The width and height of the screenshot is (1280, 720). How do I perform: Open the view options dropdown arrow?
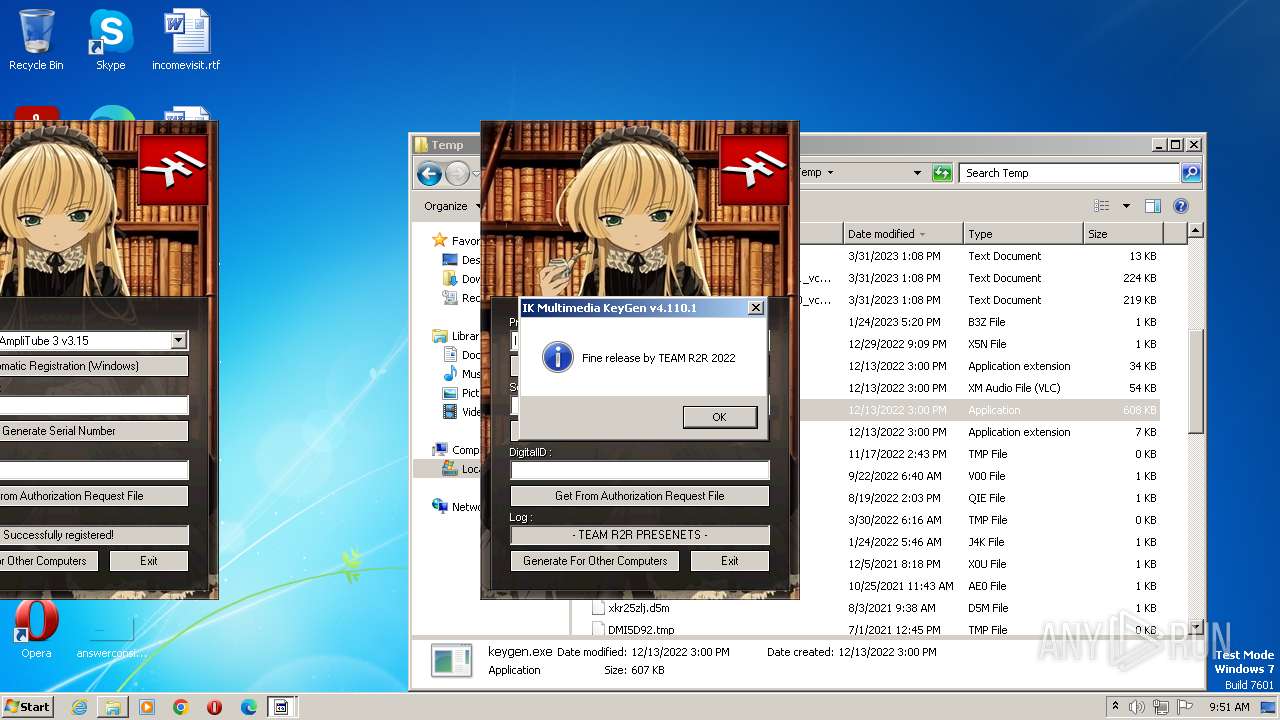1126,206
